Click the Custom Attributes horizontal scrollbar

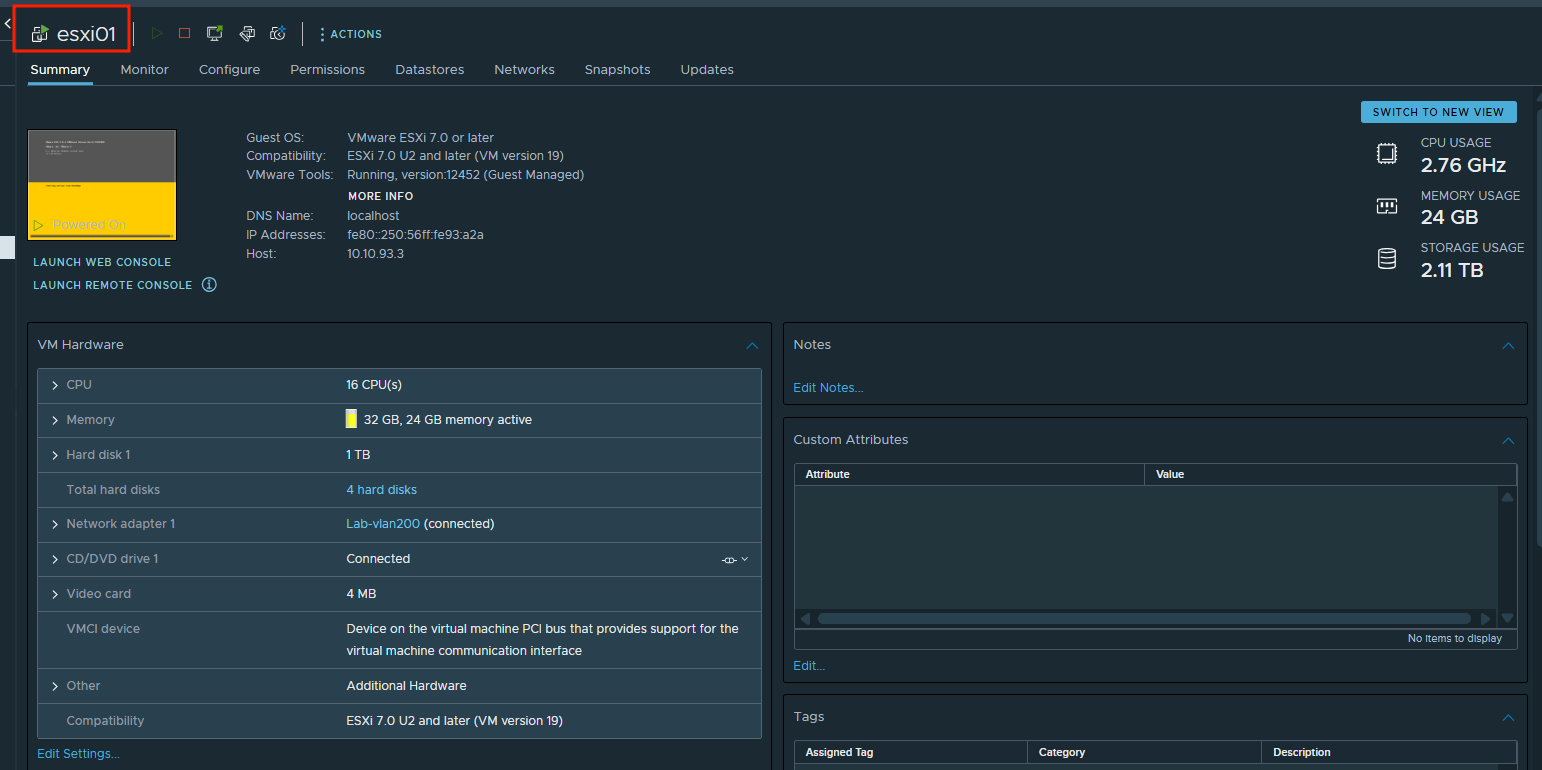tap(1144, 619)
